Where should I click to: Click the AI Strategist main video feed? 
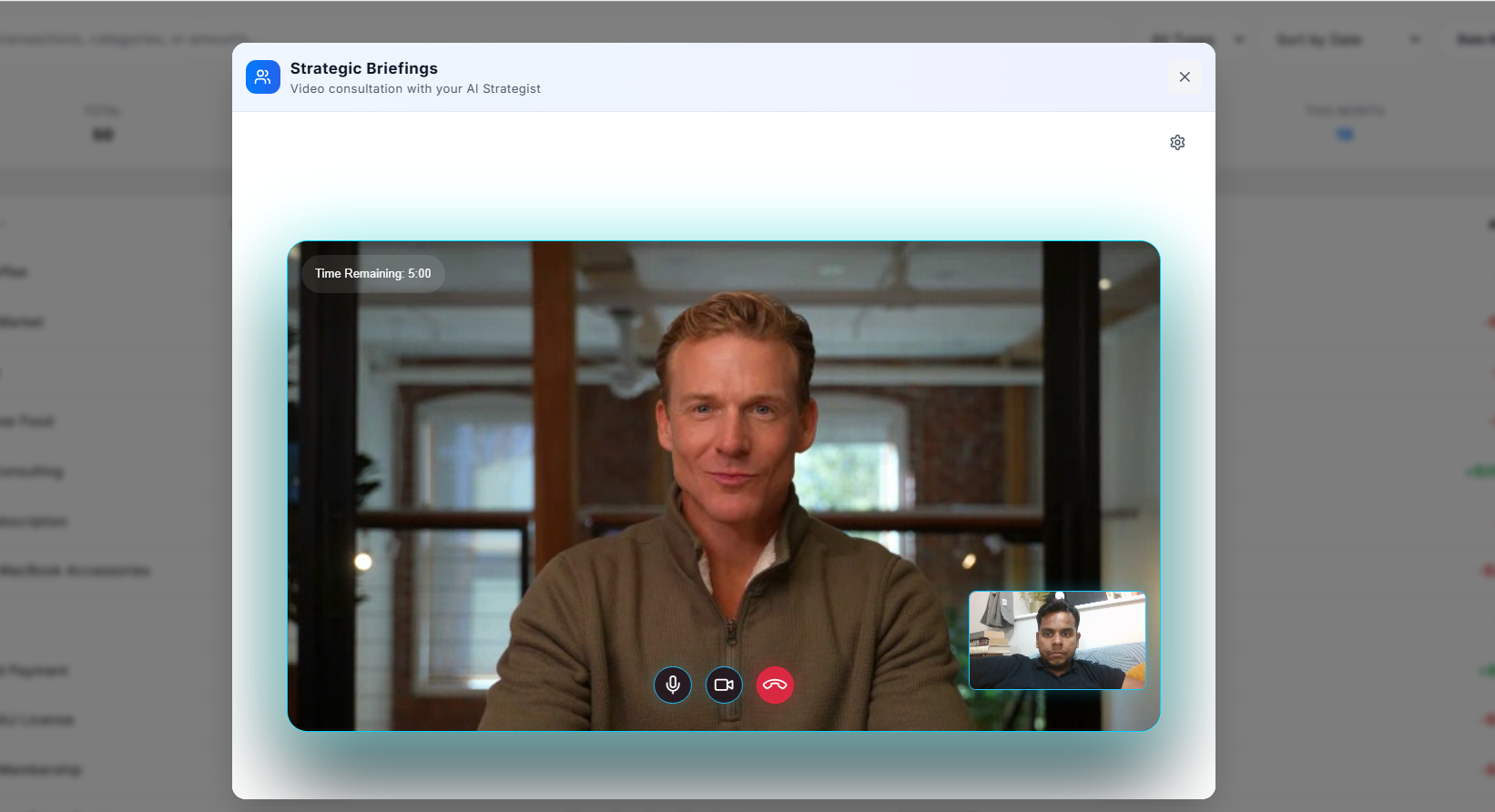tap(724, 485)
